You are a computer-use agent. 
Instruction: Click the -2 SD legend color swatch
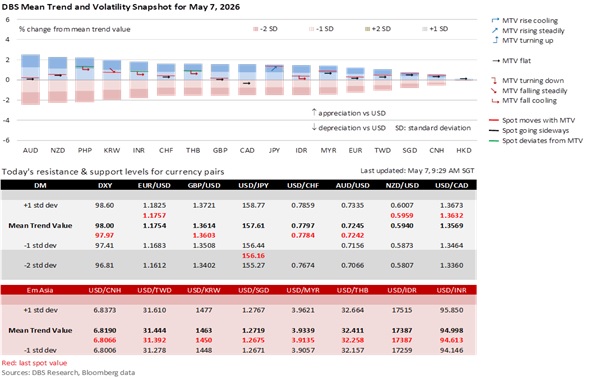255,29
